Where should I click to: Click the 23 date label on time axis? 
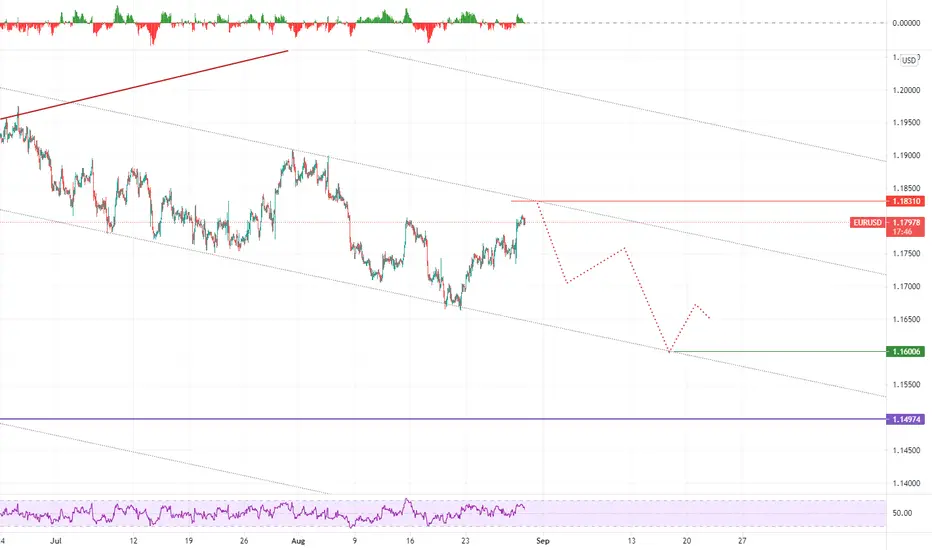pyautogui.click(x=465, y=541)
